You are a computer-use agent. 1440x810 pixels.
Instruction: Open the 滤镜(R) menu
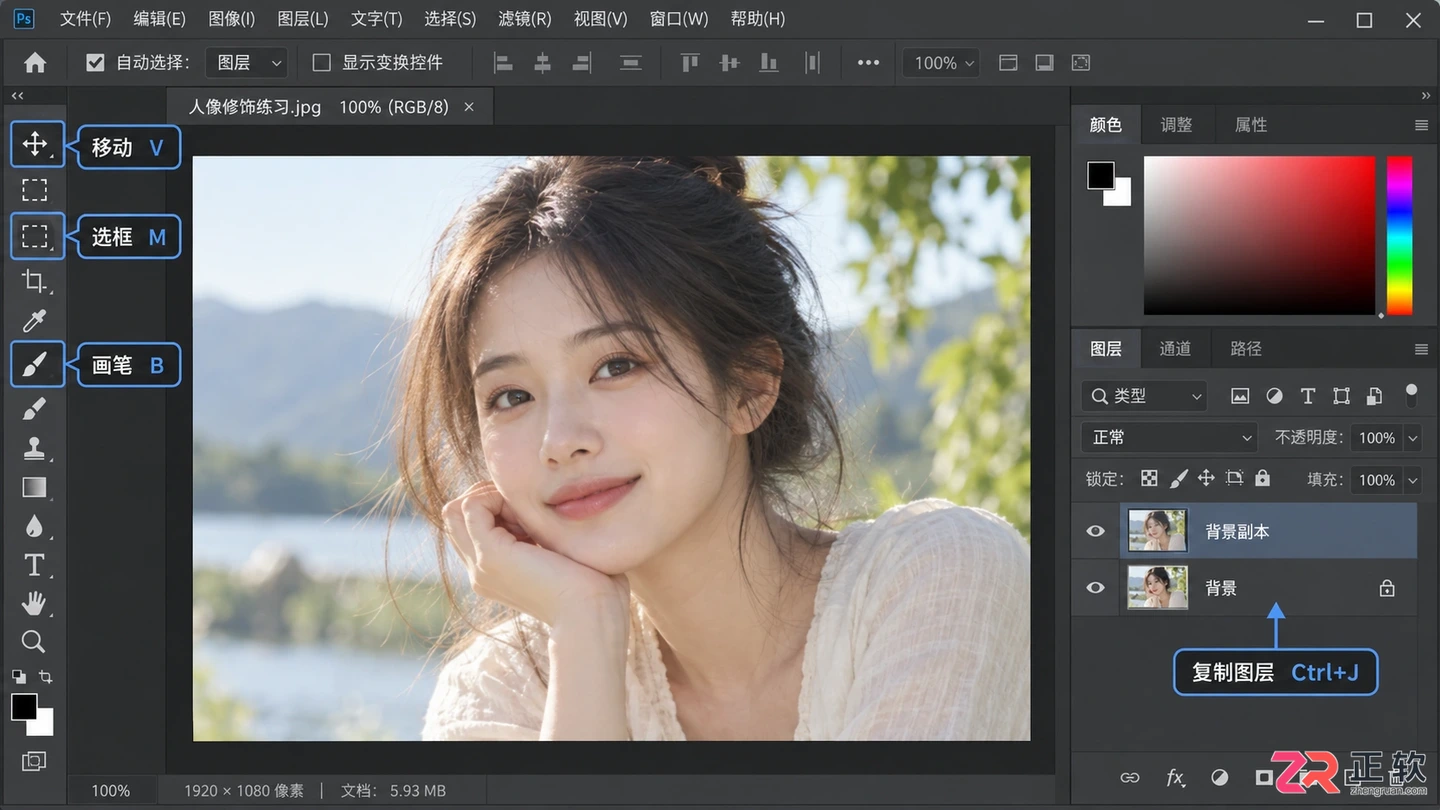point(524,19)
